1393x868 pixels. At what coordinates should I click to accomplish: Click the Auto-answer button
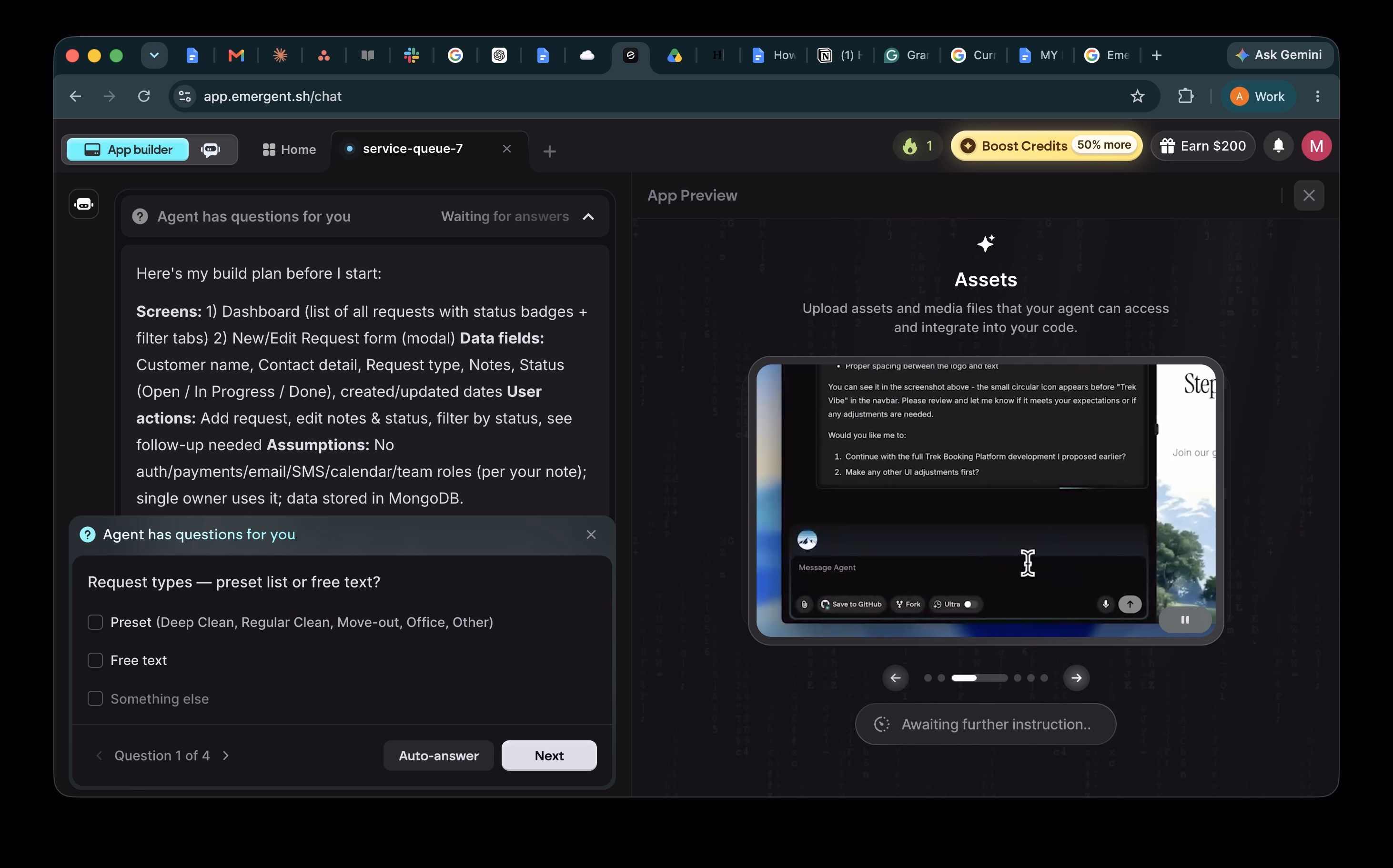(x=438, y=756)
